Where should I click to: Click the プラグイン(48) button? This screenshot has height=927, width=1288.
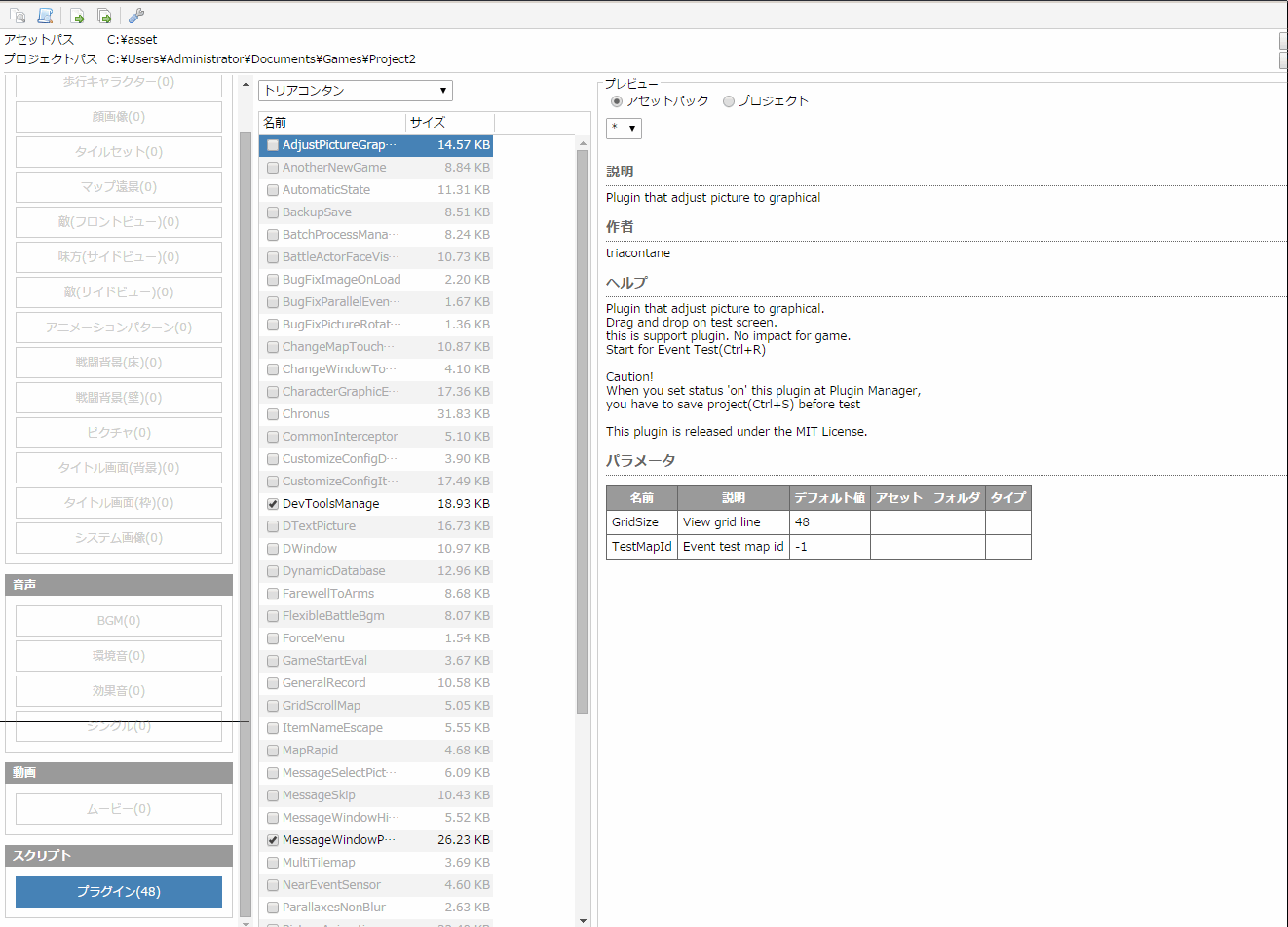(119, 892)
